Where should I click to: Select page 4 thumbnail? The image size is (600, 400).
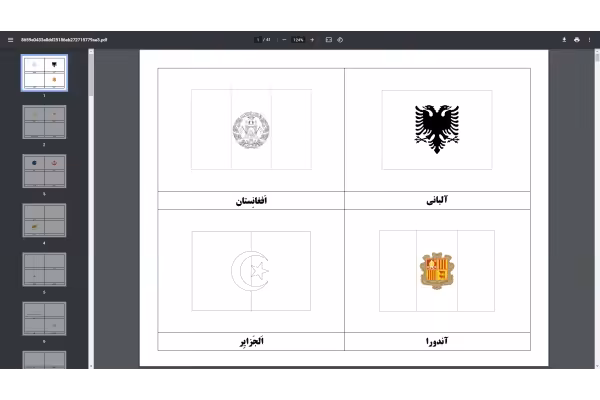[44, 220]
